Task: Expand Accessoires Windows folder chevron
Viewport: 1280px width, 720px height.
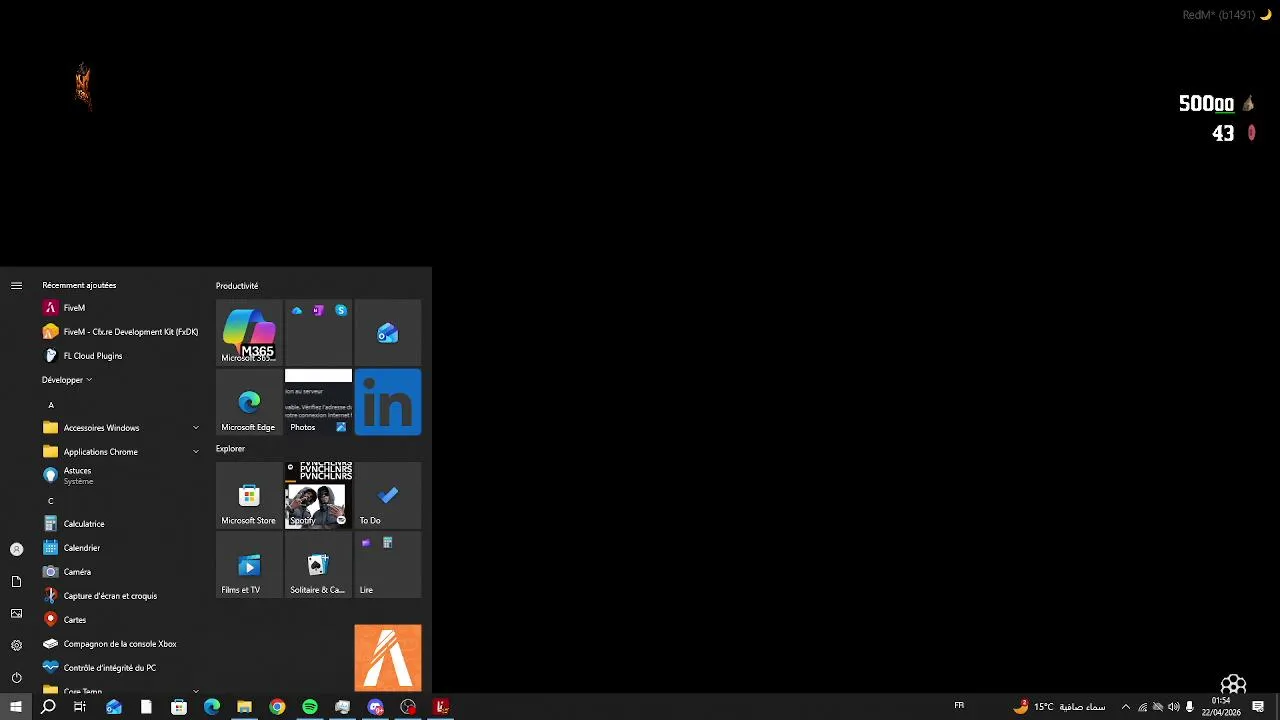Action: (x=196, y=428)
